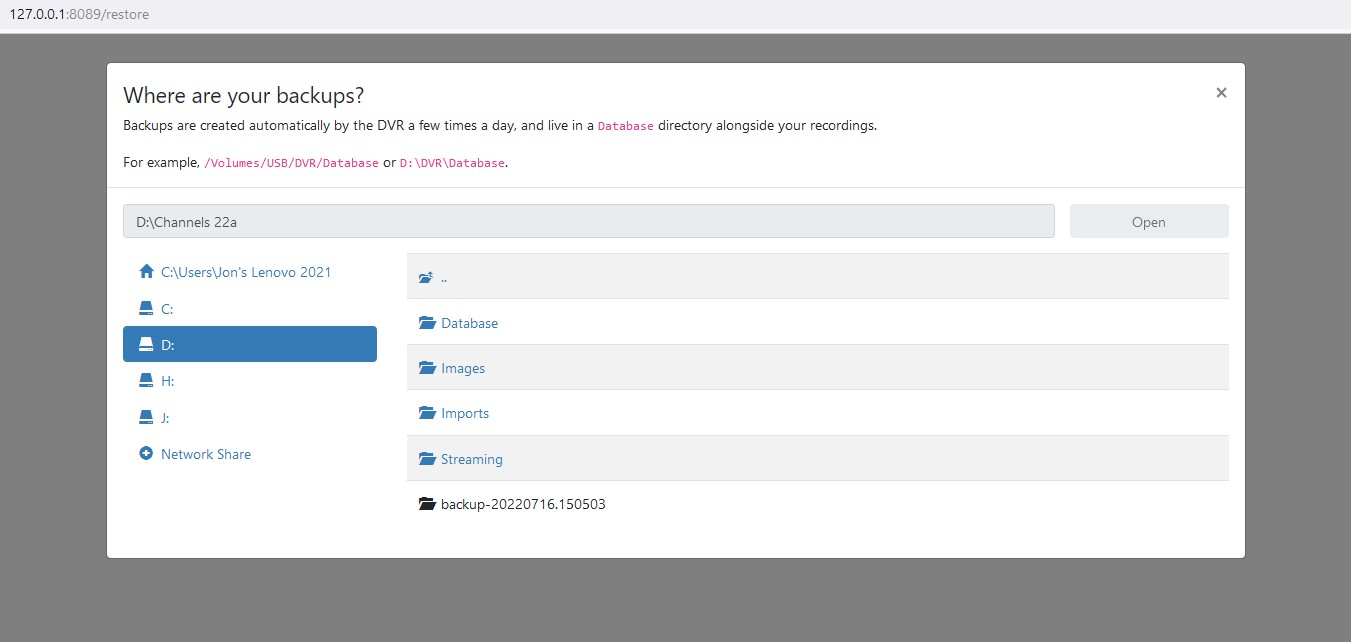Click the home icon for the user folder
Viewport: 1351px width, 642px height.
146,272
